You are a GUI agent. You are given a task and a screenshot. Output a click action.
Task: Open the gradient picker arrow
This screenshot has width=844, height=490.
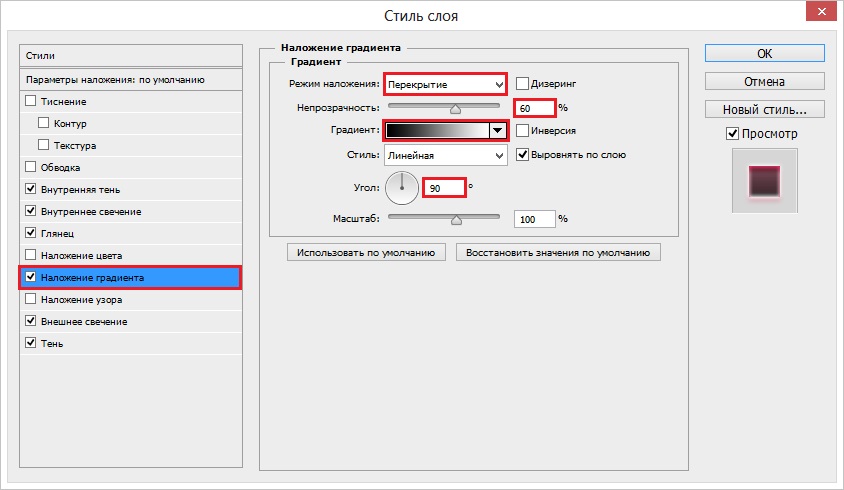tap(497, 130)
